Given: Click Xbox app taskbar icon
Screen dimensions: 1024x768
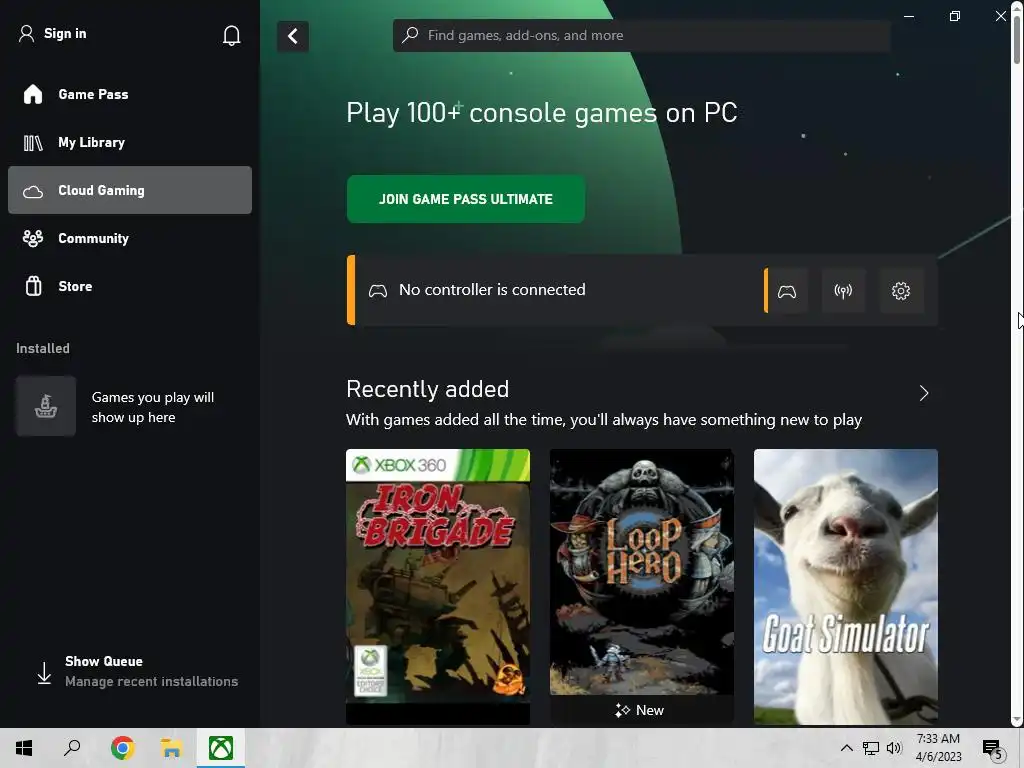Looking at the screenshot, I should [221, 748].
